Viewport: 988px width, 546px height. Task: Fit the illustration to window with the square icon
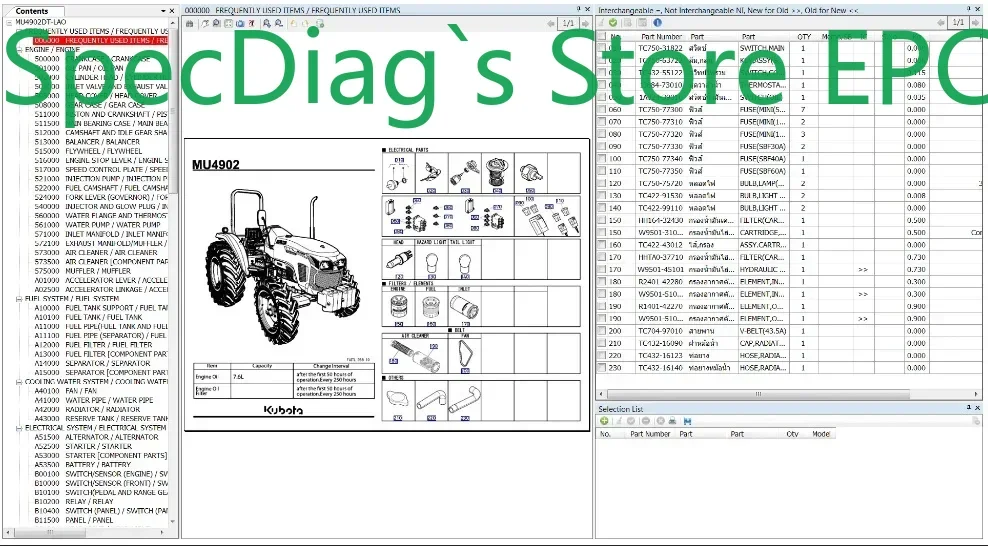pyautogui.click(x=228, y=24)
